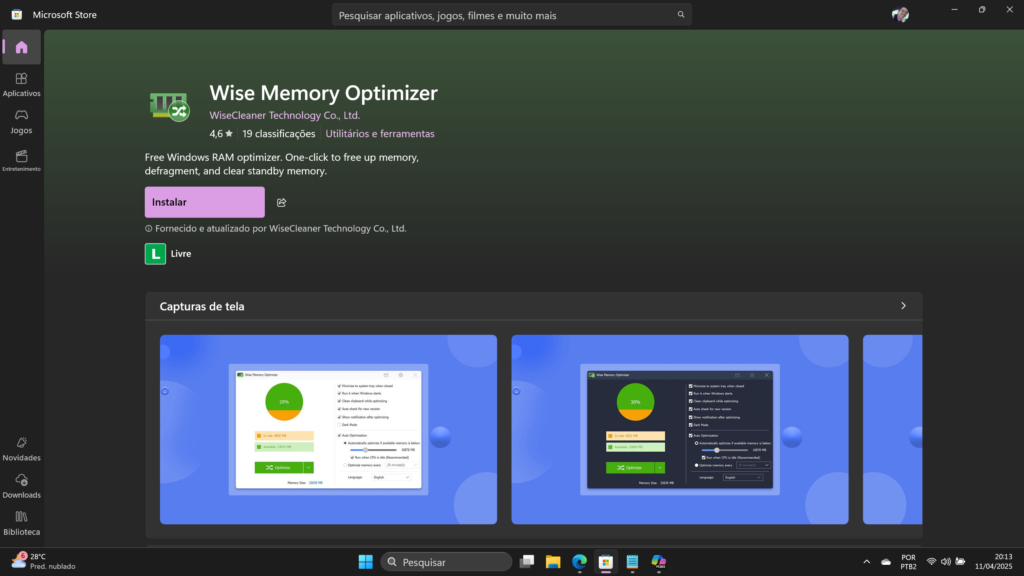Show hidden icons in system tray

click(x=866, y=562)
